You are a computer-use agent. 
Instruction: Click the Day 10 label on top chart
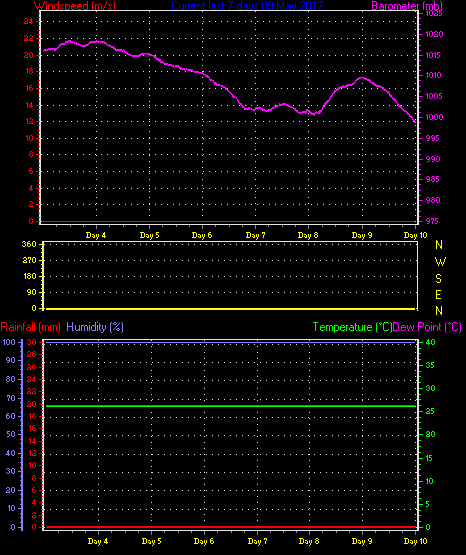(416, 235)
